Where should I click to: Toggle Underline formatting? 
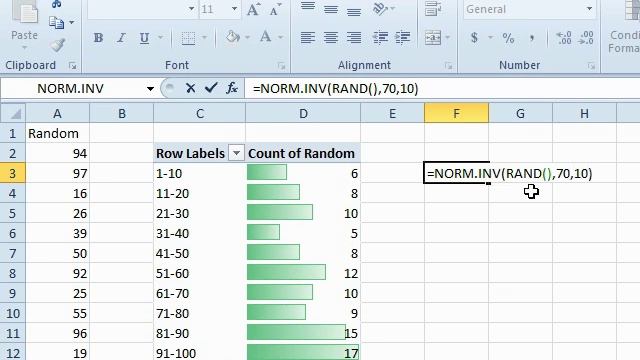coord(144,38)
